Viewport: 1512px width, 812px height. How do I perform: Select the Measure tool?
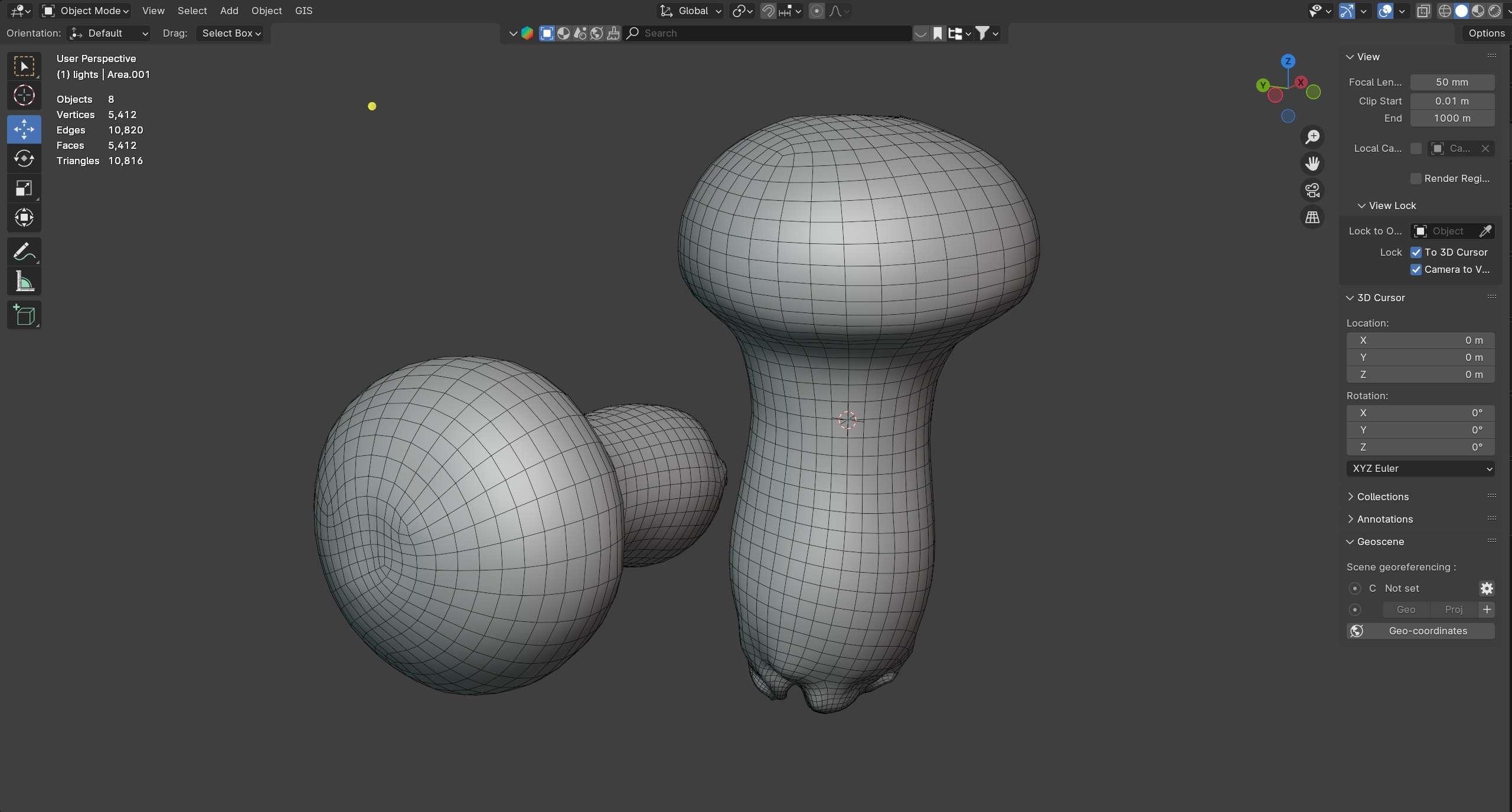click(24, 282)
